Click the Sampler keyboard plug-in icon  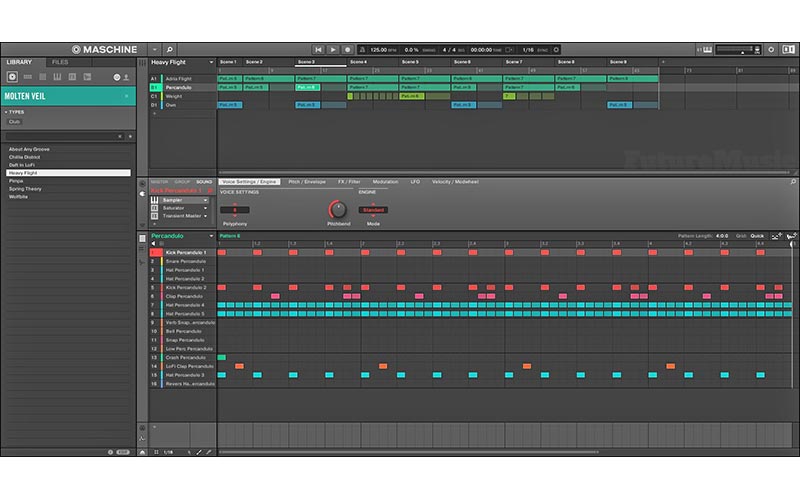[154, 200]
